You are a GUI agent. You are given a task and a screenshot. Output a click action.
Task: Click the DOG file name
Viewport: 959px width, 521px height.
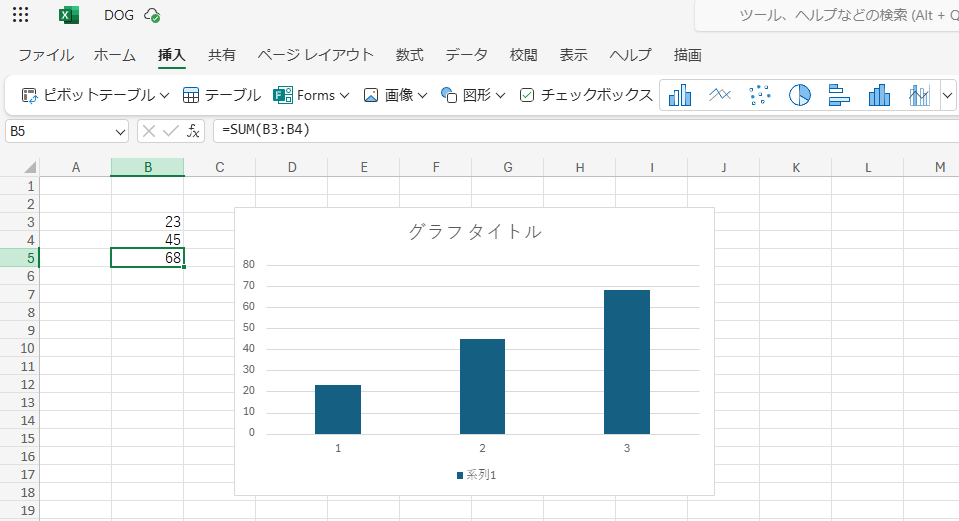tap(119, 15)
